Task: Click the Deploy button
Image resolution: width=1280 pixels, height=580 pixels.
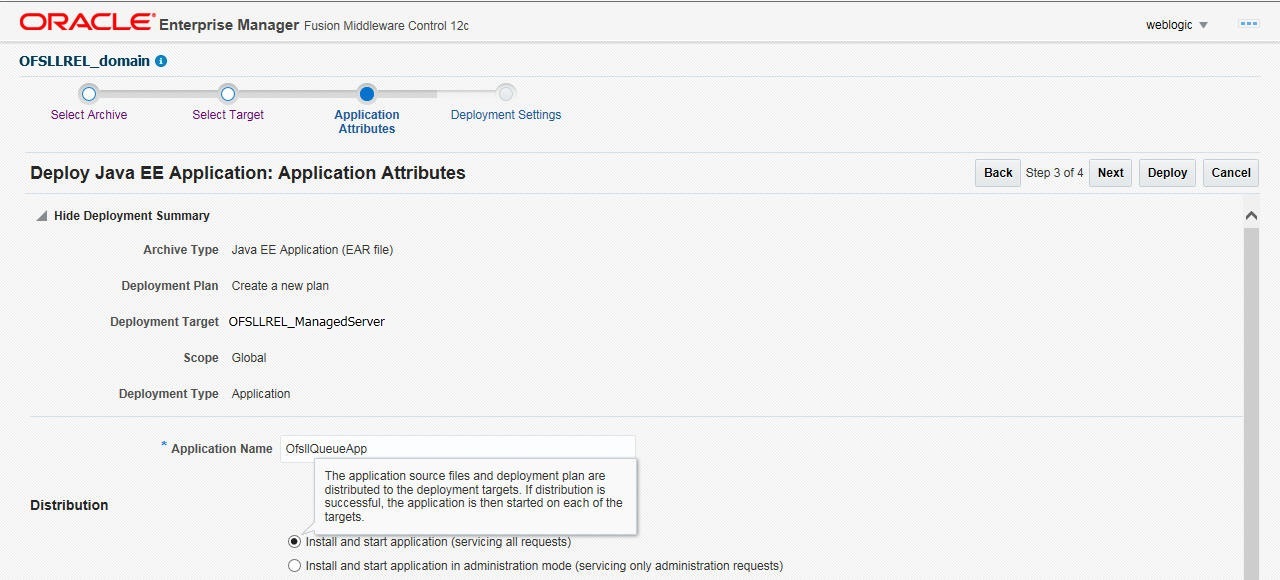Action: pyautogui.click(x=1167, y=173)
